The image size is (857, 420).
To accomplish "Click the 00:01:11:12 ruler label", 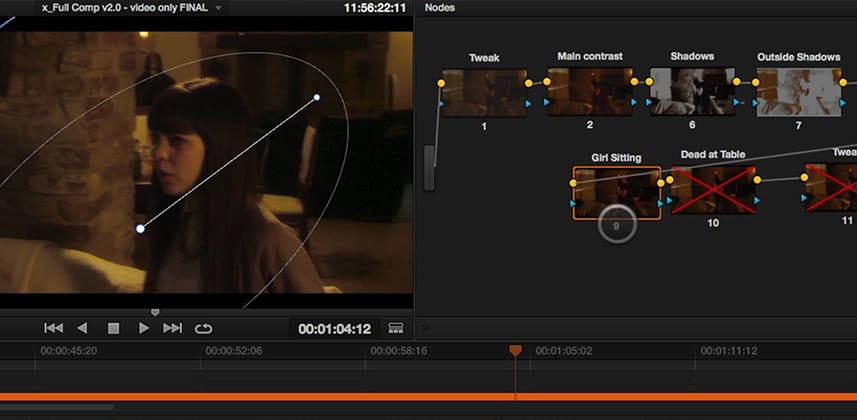I will pyautogui.click(x=729, y=351).
